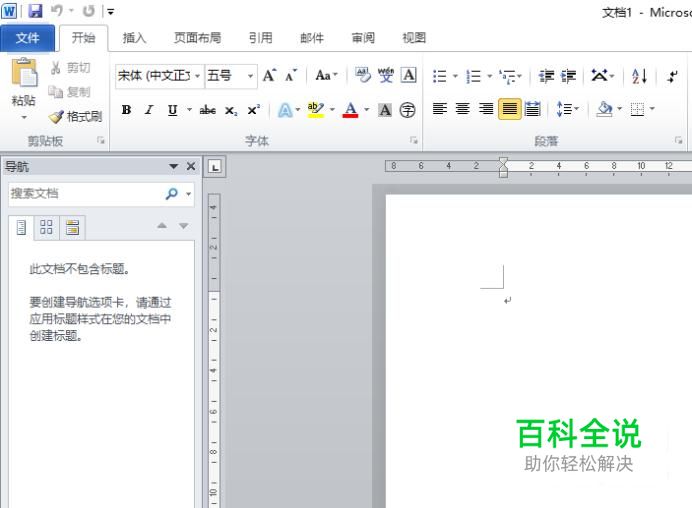692x508 pixels.
Task: Open the Change Case Aa menu
Action: (x=326, y=75)
